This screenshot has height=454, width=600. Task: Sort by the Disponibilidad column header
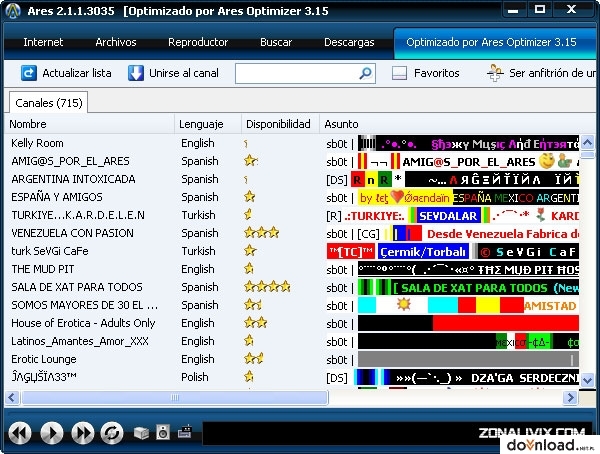[280, 124]
